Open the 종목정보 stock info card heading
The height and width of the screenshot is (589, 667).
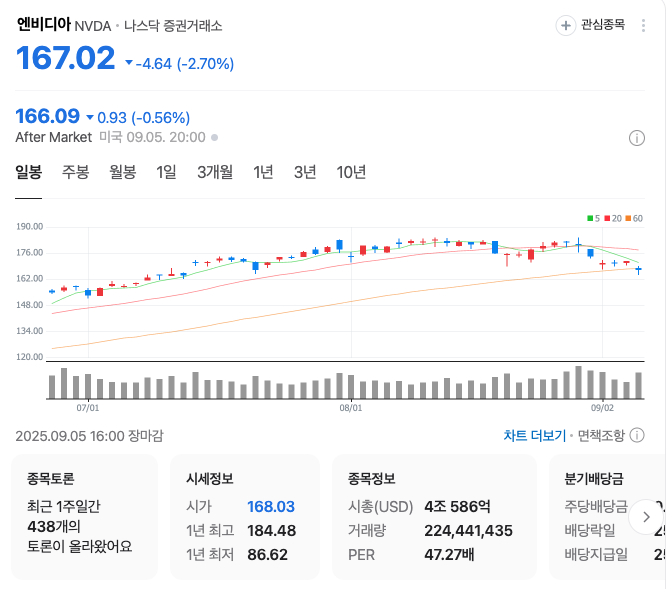[372, 479]
